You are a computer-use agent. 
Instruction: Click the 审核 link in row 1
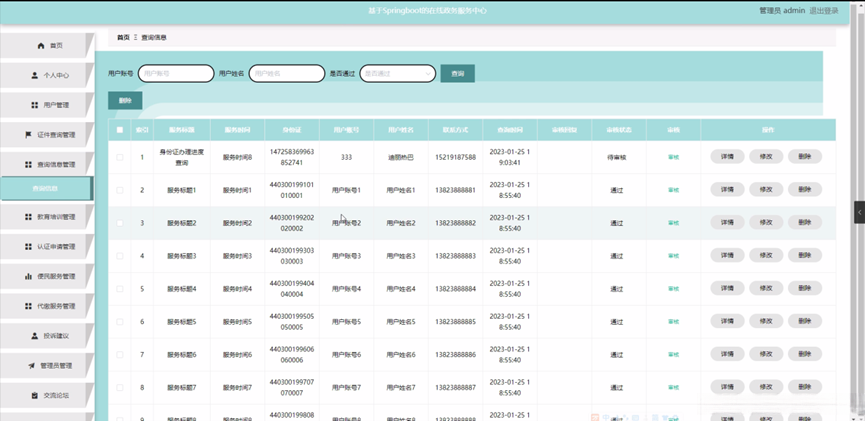(x=673, y=157)
